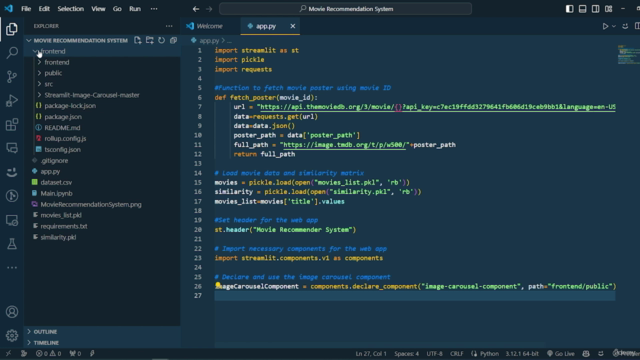Open additional activity bar views ellipsis
Viewport: 640px width, 360px height.
point(12,268)
